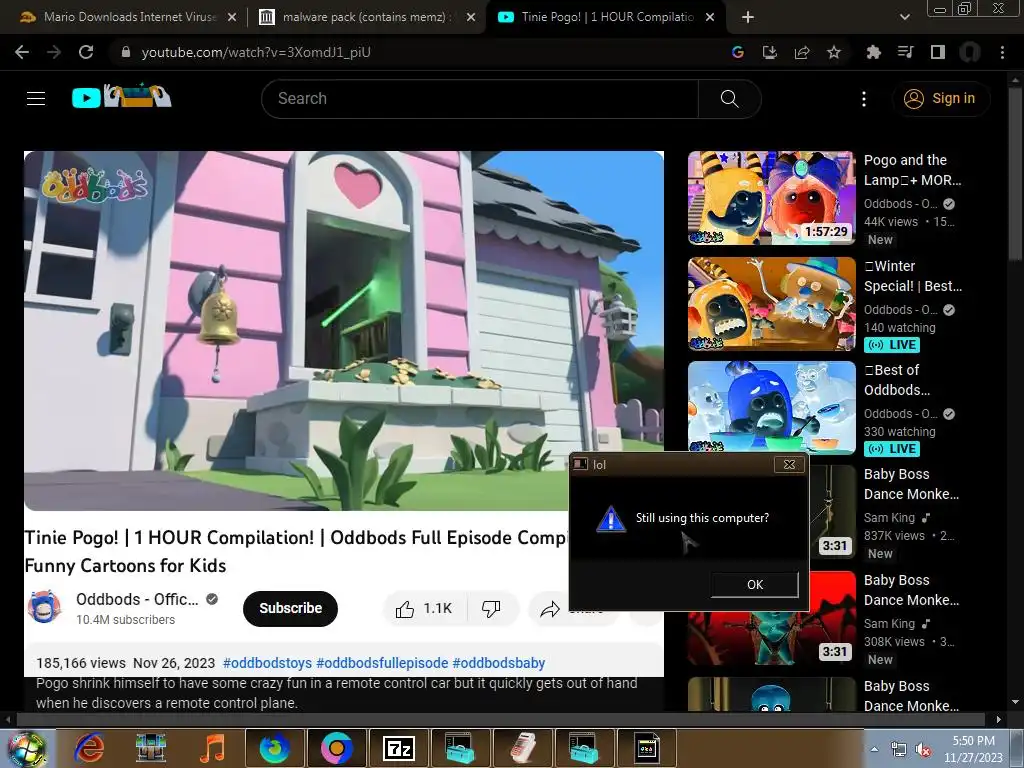Open the #oddbodsbaby hashtag link

coord(498,663)
